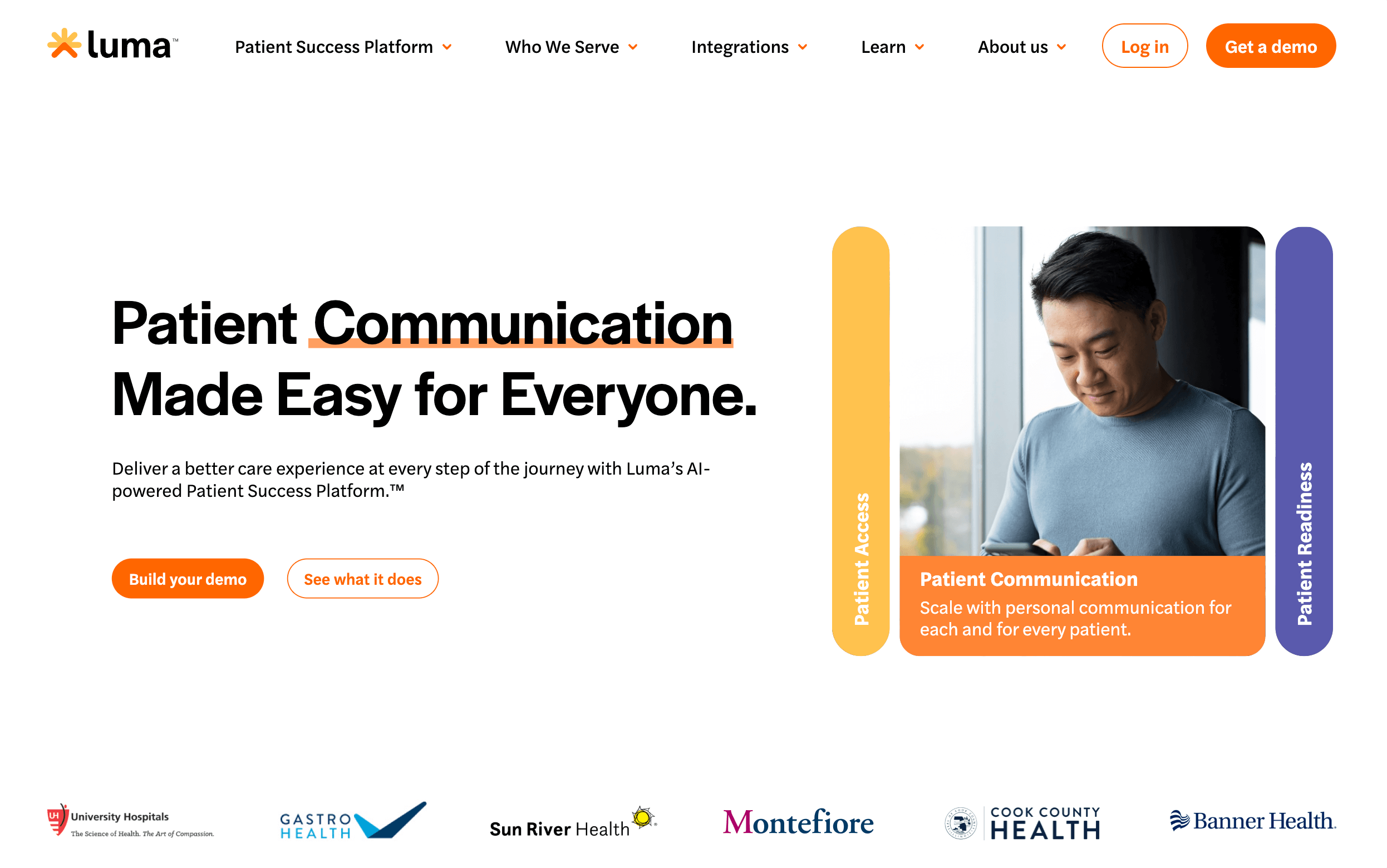Expand the Integrations dropdown

coord(749,46)
